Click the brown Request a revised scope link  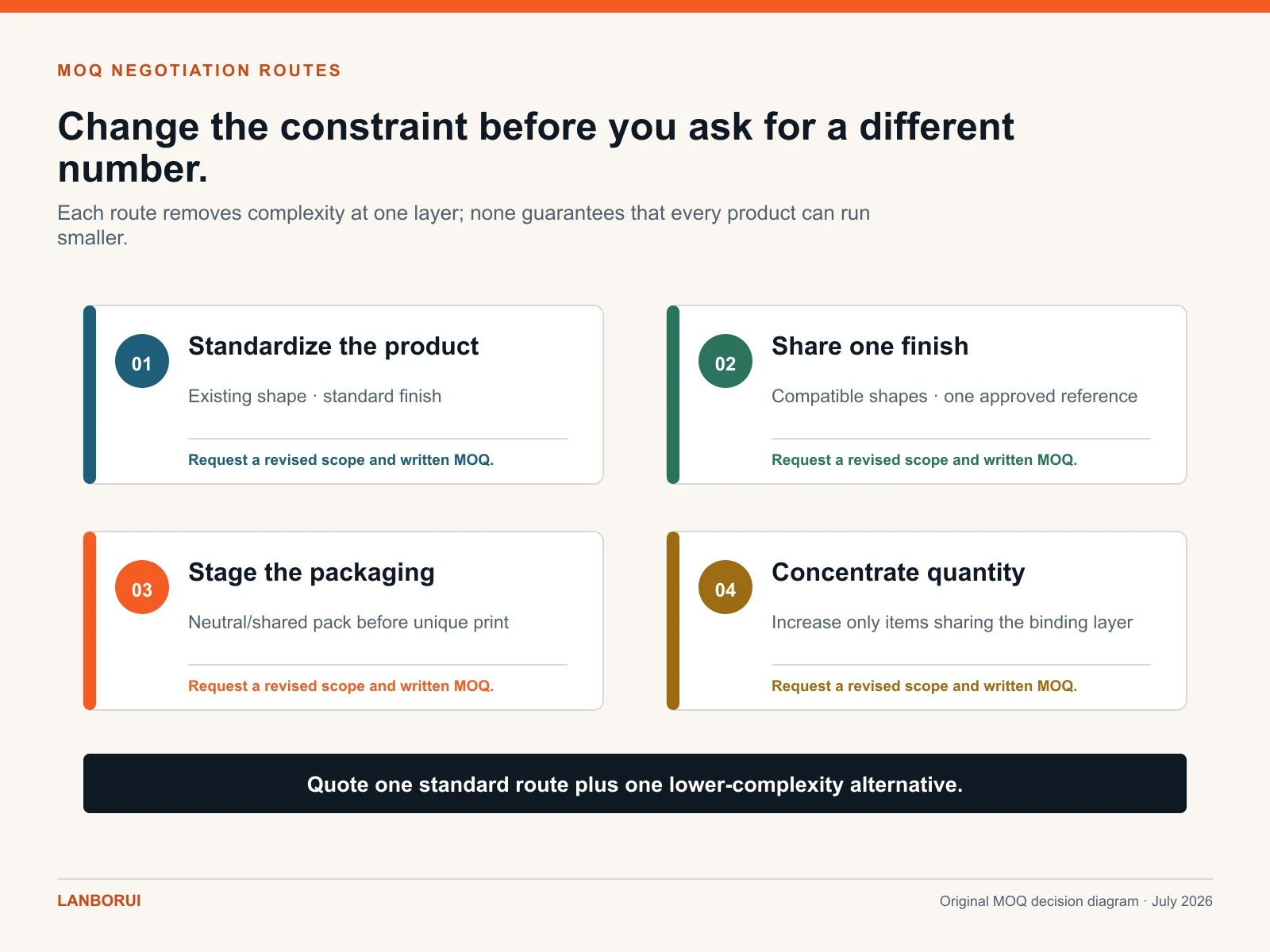[924, 686]
